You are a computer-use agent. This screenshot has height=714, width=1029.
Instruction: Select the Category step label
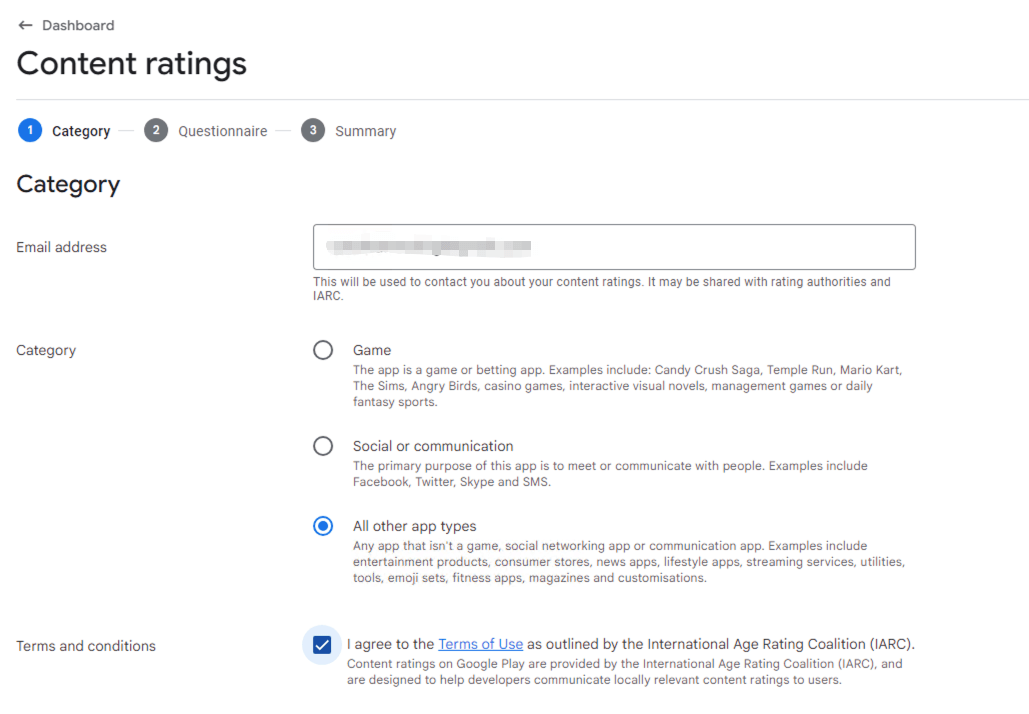click(x=81, y=131)
